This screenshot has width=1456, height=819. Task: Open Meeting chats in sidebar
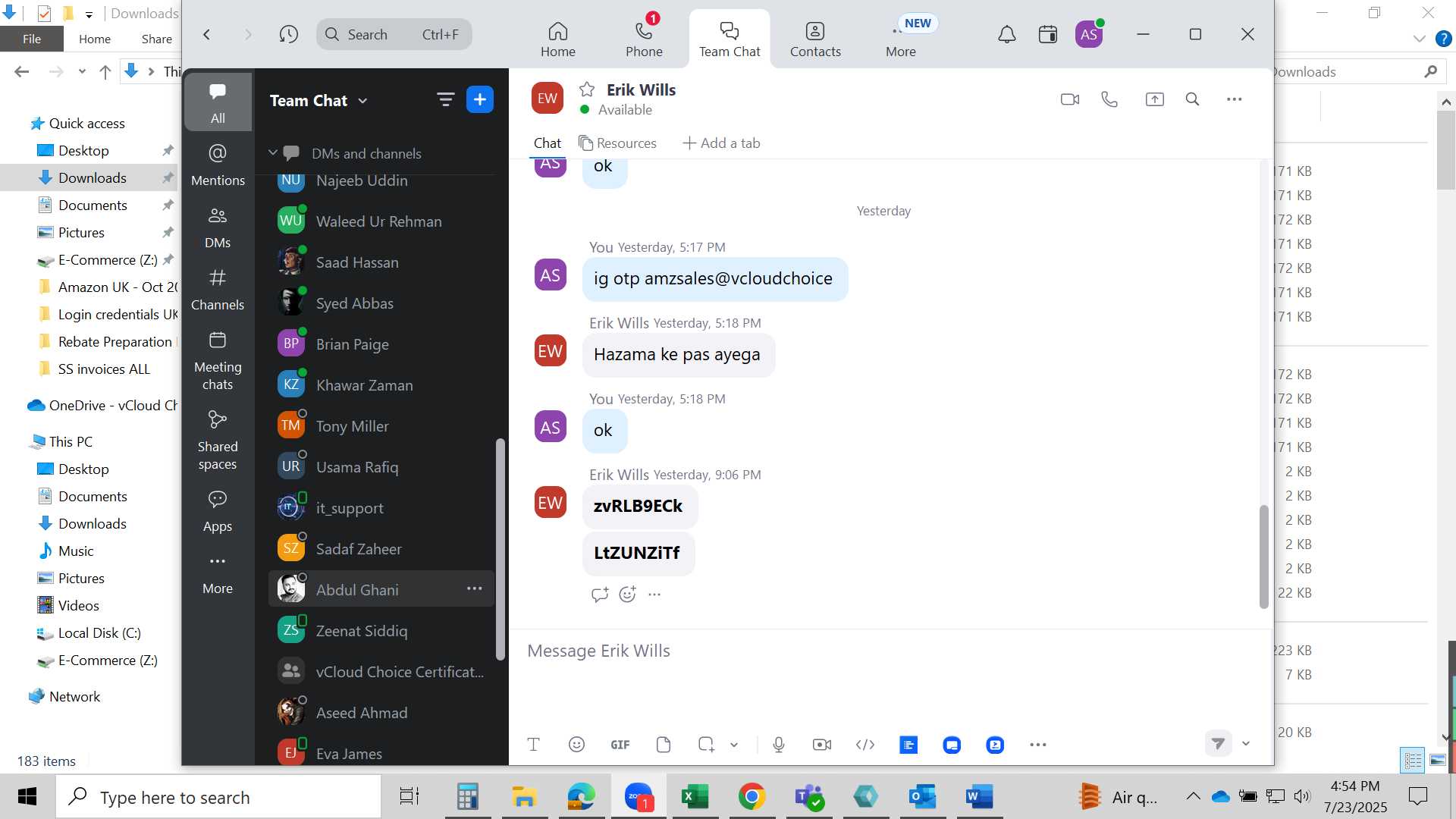coord(218,360)
